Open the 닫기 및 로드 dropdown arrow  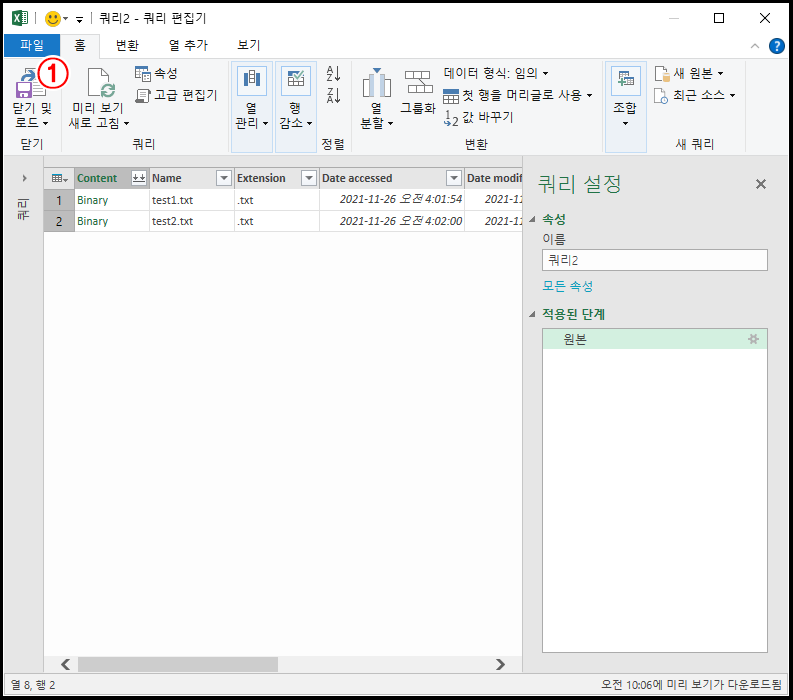(x=46, y=123)
